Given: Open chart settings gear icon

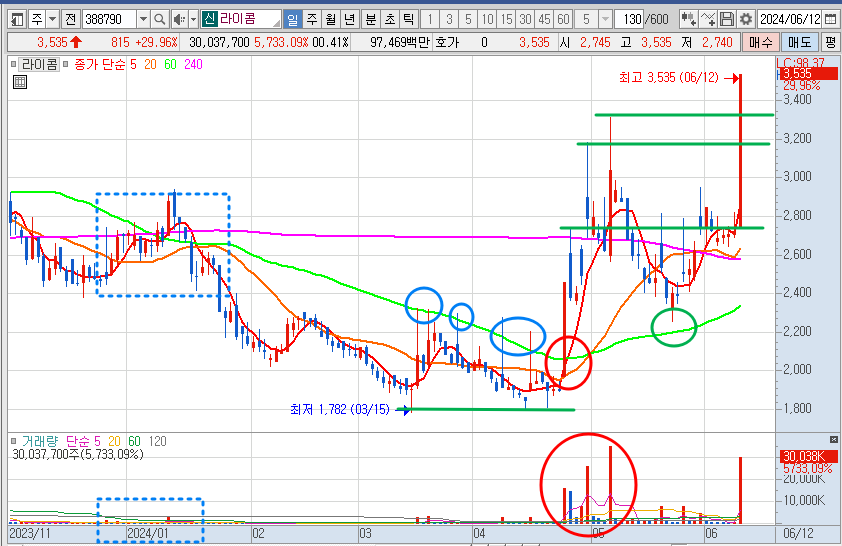Looking at the screenshot, I should (x=745, y=20).
